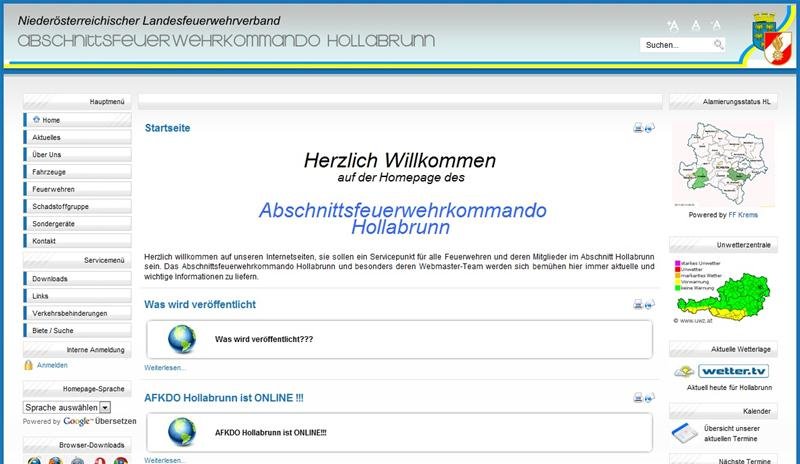Open the 'Sprache auswählen' language dropdown
The height and width of the screenshot is (464, 800).
[x=67, y=408]
